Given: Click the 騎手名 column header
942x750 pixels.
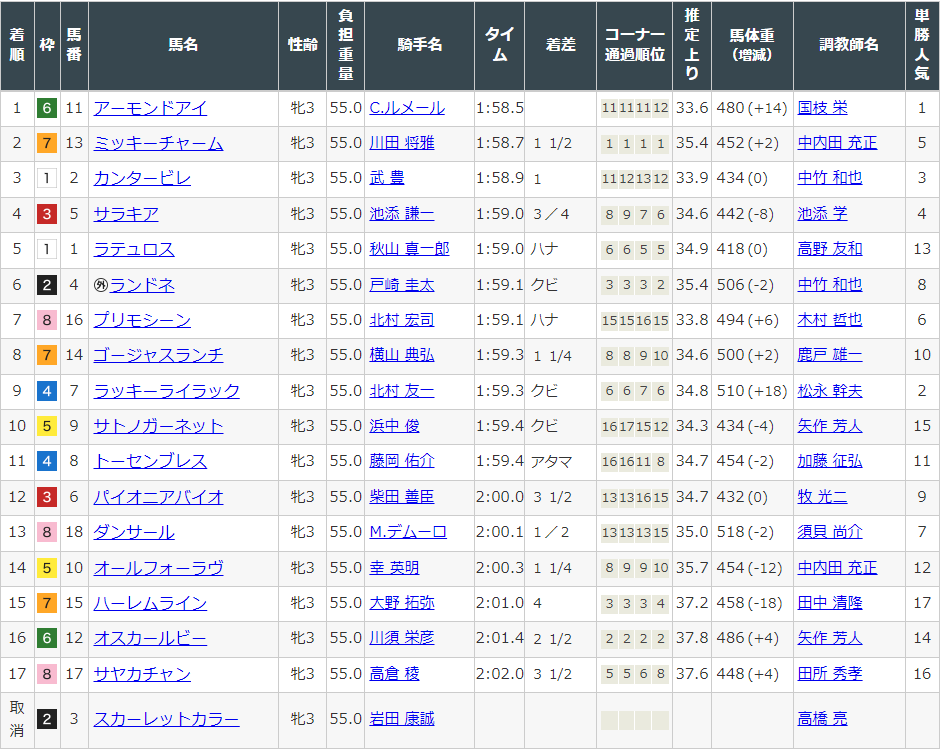Looking at the screenshot, I should (x=419, y=45).
